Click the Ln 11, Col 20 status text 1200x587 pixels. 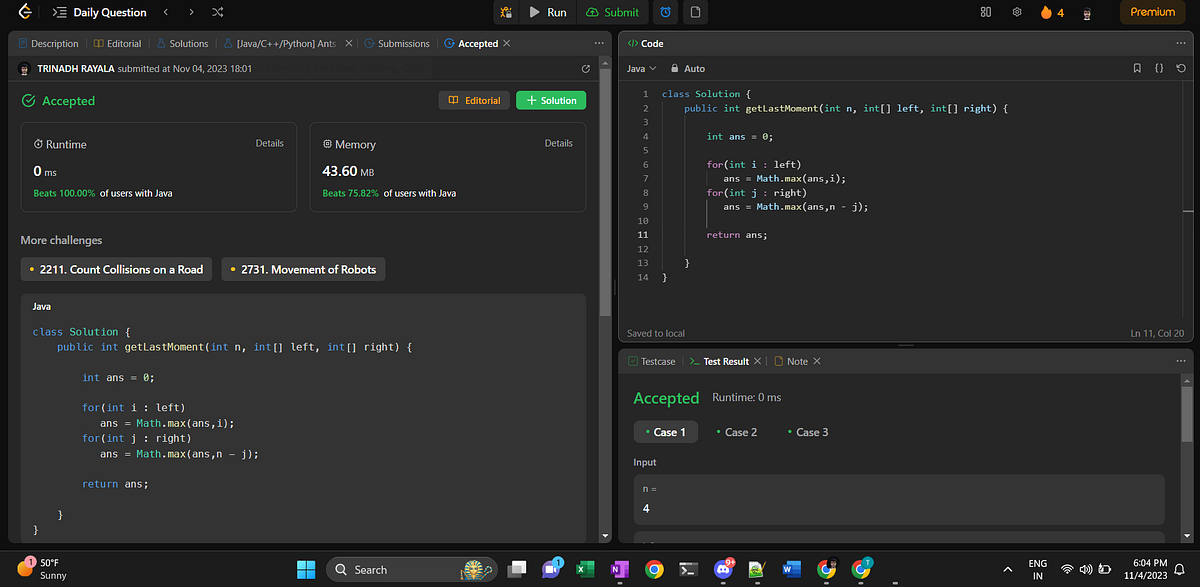click(1157, 333)
